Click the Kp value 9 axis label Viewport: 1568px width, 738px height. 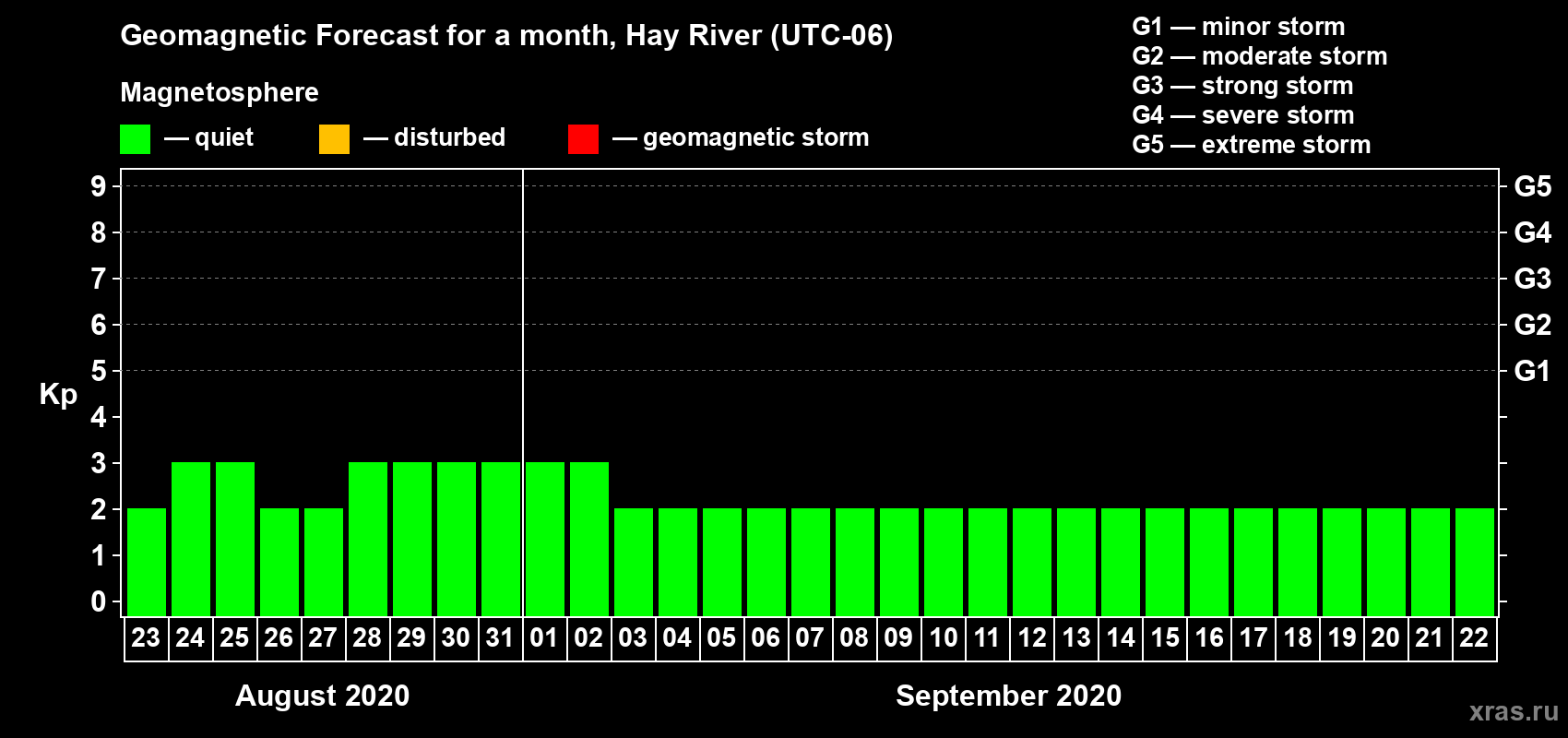pos(99,186)
